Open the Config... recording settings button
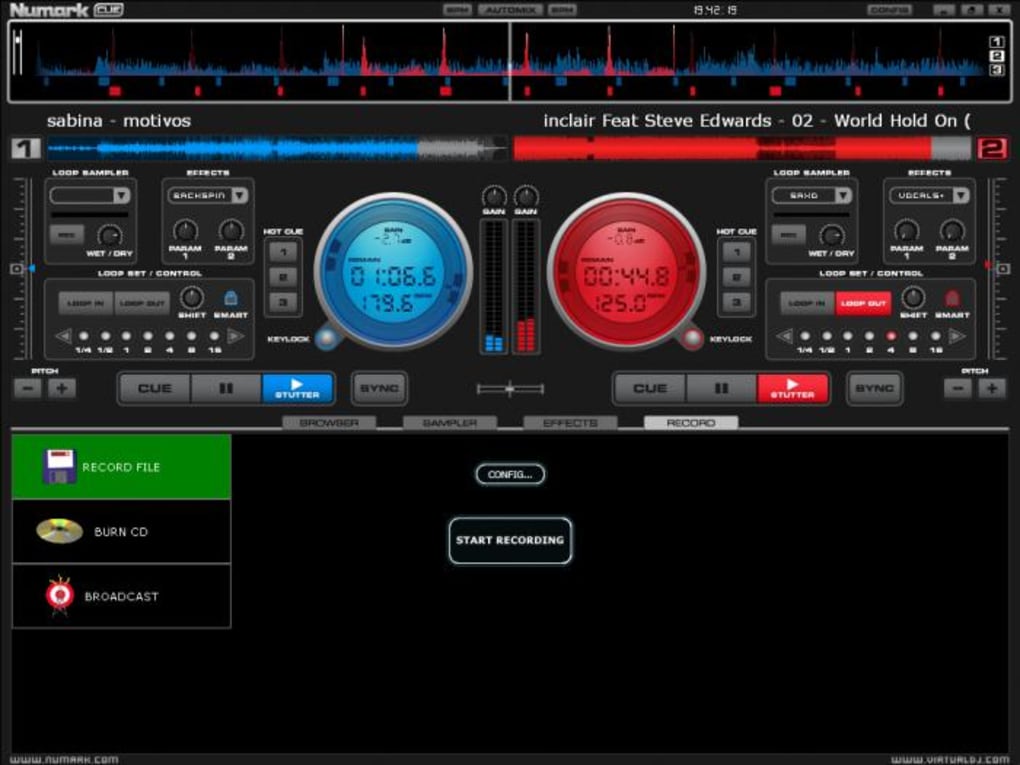The height and width of the screenshot is (765, 1020). tap(510, 474)
